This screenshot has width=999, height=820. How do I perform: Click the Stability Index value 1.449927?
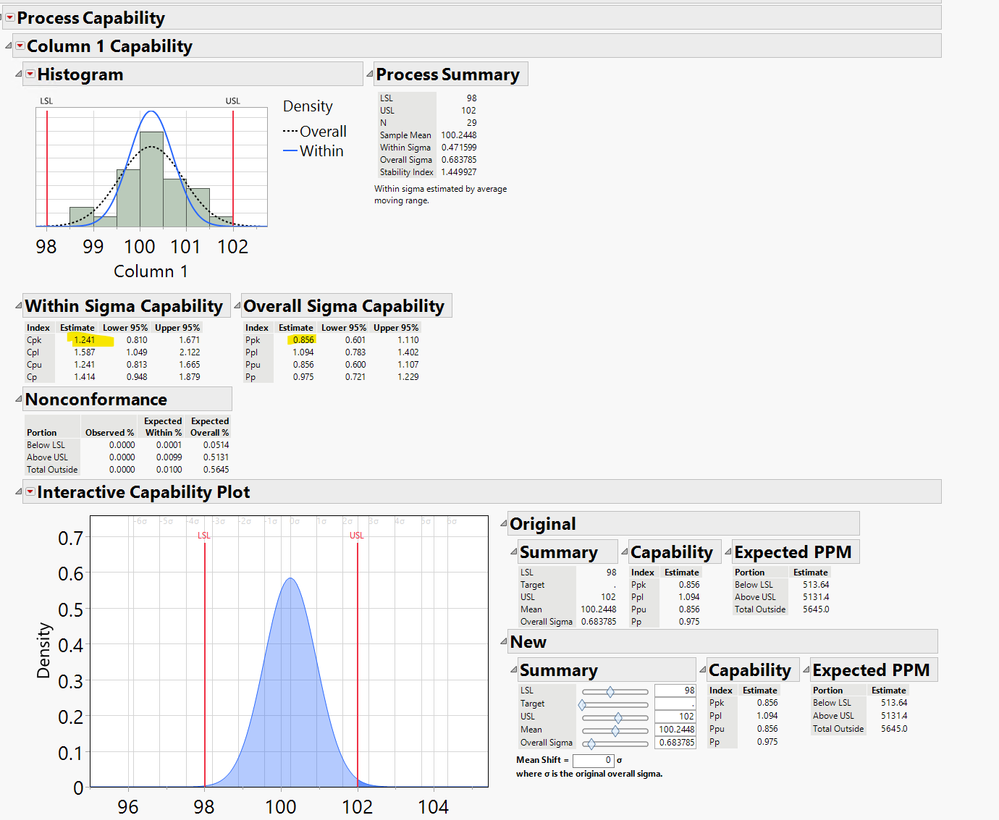[459, 172]
